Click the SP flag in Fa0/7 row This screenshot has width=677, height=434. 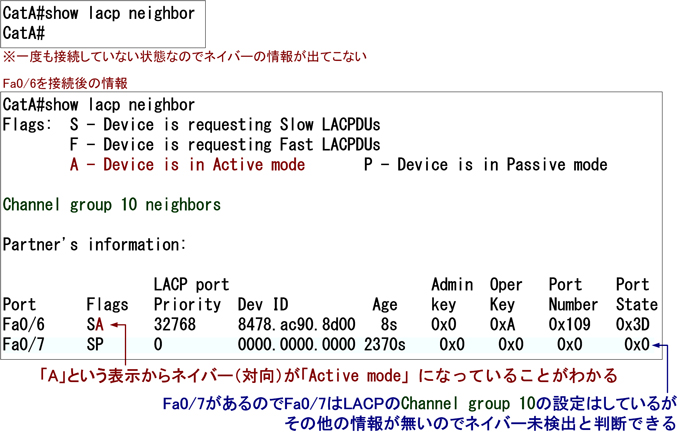(95, 345)
